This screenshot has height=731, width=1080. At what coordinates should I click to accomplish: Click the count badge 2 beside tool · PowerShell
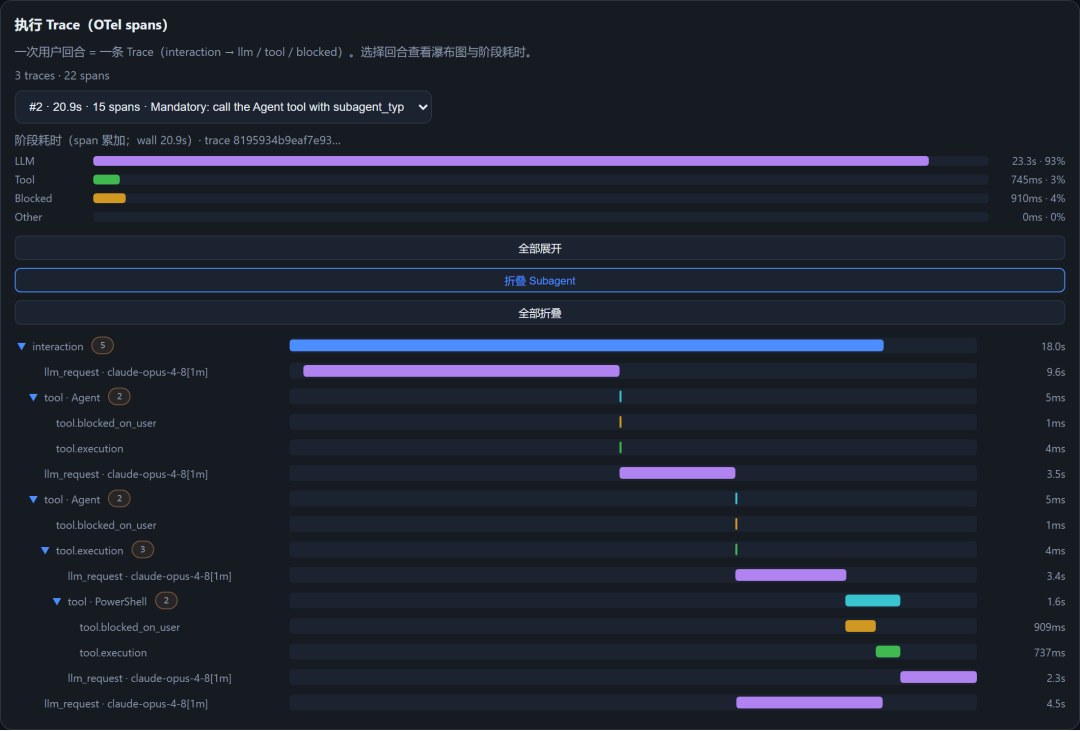click(166, 600)
